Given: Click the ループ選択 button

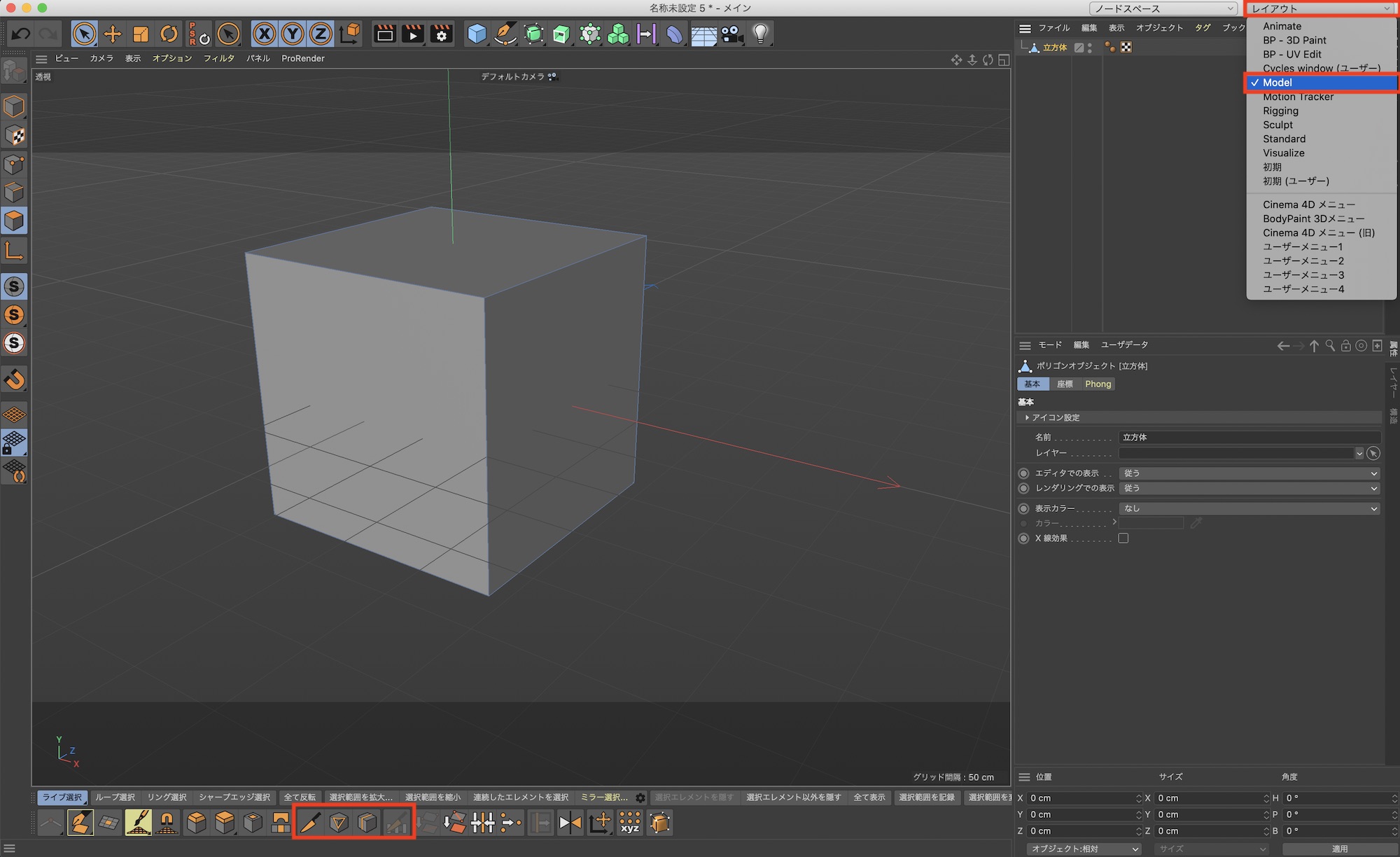Looking at the screenshot, I should 115,797.
